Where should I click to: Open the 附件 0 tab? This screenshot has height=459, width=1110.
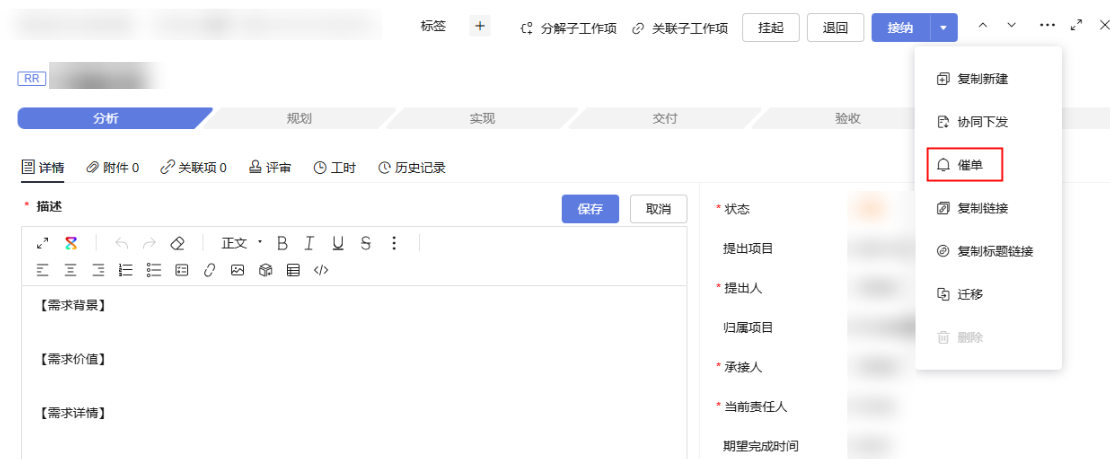click(x=112, y=168)
